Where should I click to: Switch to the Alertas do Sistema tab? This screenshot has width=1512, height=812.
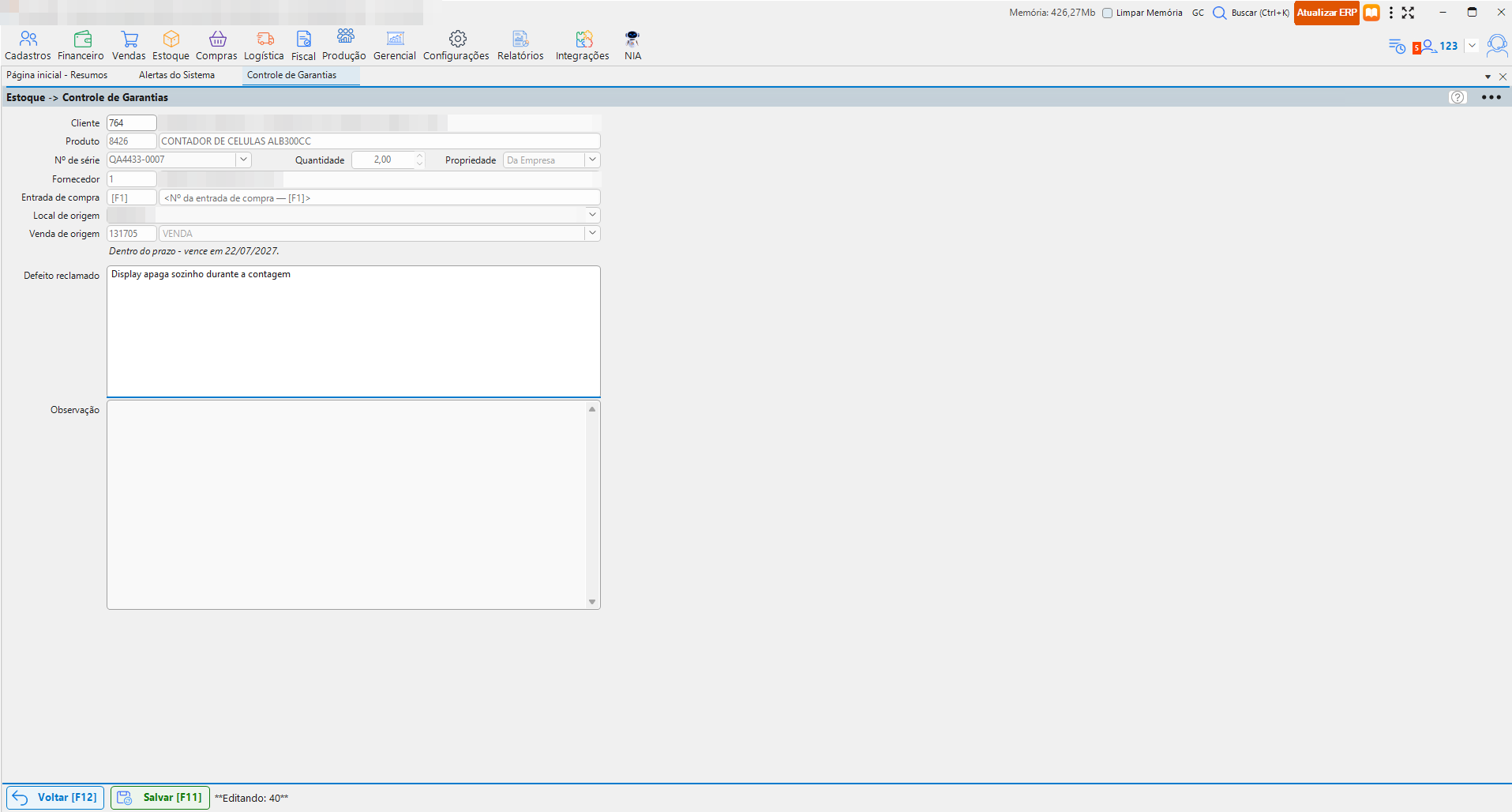click(x=177, y=75)
